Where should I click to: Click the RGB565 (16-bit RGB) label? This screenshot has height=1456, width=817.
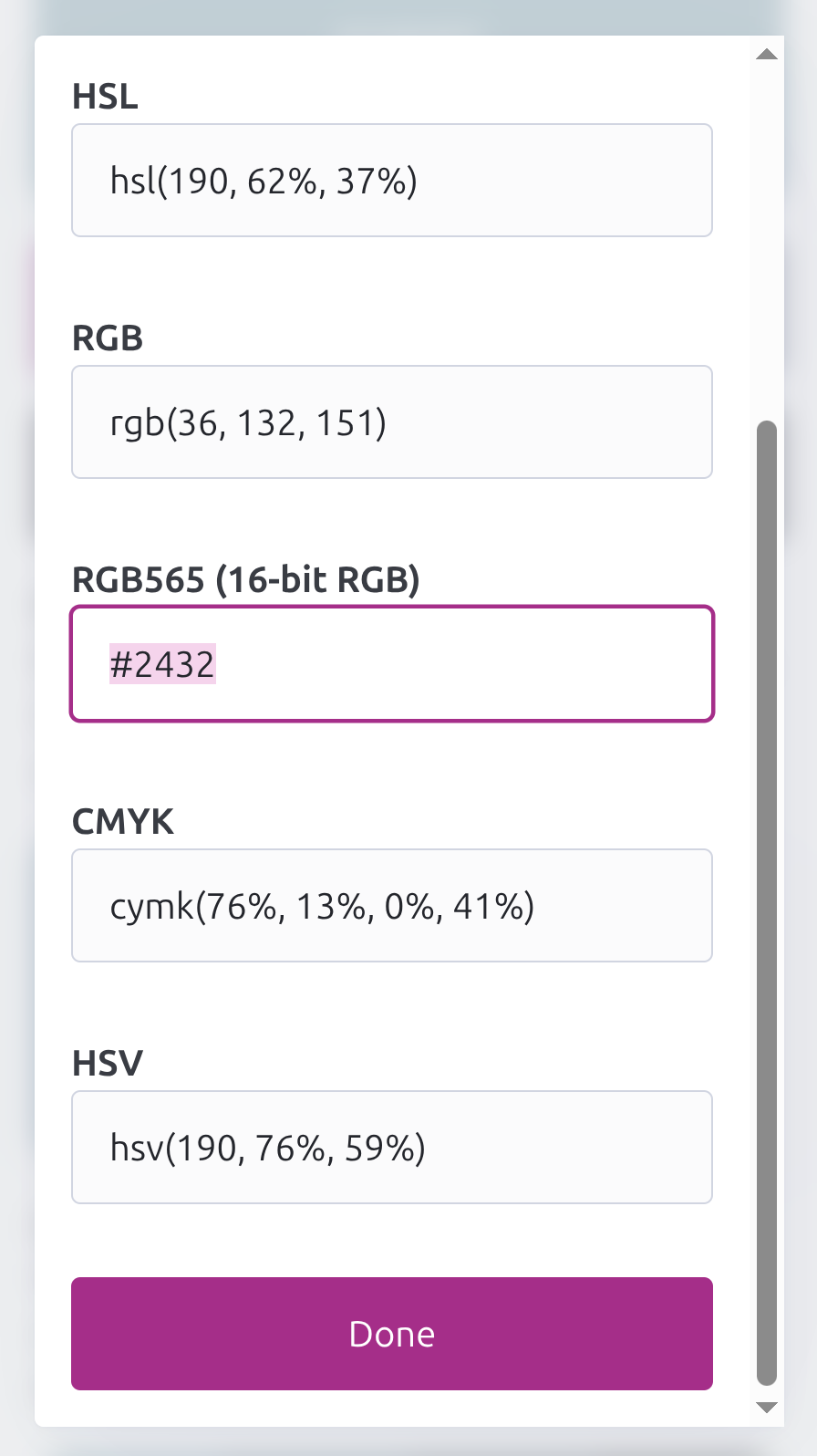click(x=245, y=580)
